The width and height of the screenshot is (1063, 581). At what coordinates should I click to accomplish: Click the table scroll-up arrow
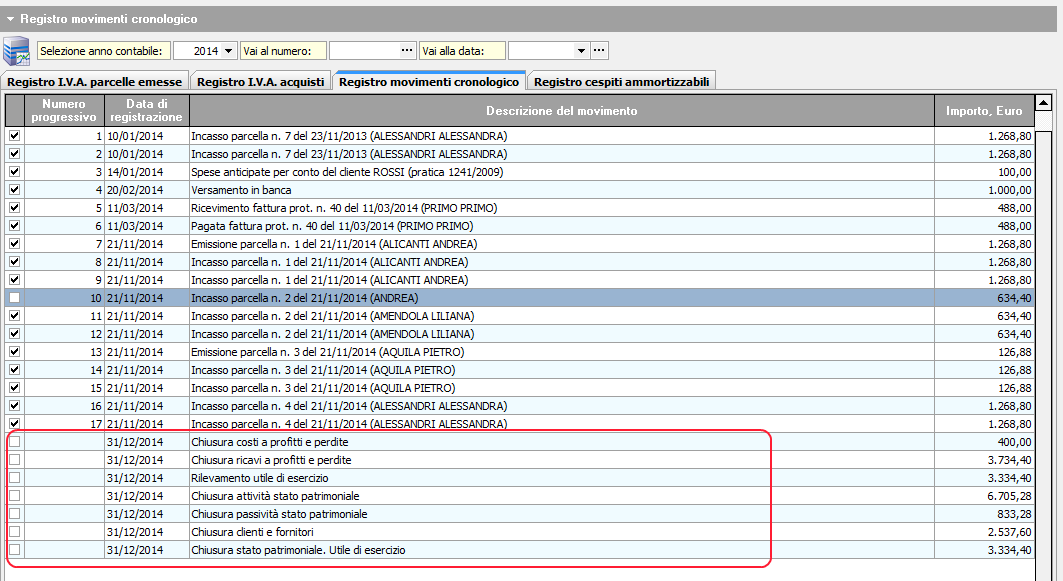(1043, 103)
